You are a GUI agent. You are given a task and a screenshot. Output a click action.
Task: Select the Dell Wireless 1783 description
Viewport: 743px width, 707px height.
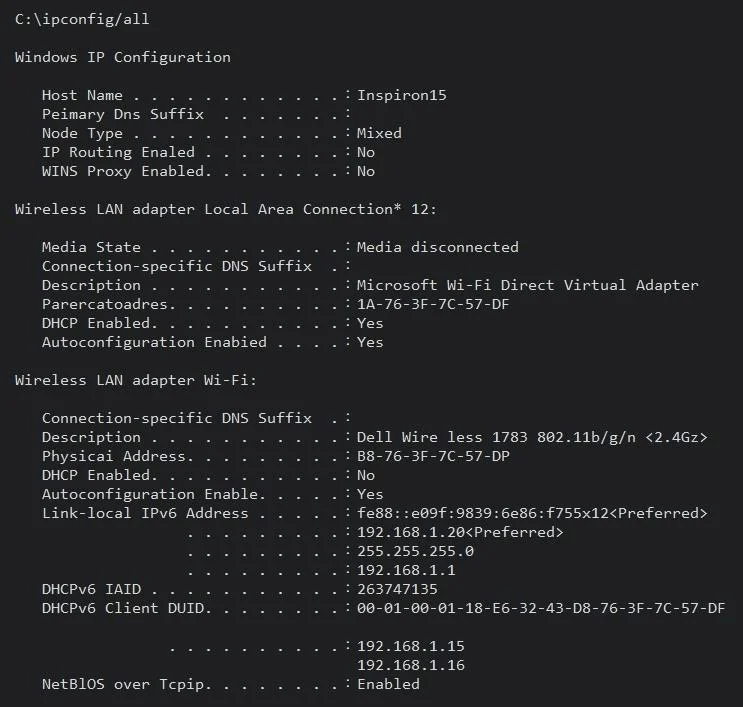click(x=532, y=437)
